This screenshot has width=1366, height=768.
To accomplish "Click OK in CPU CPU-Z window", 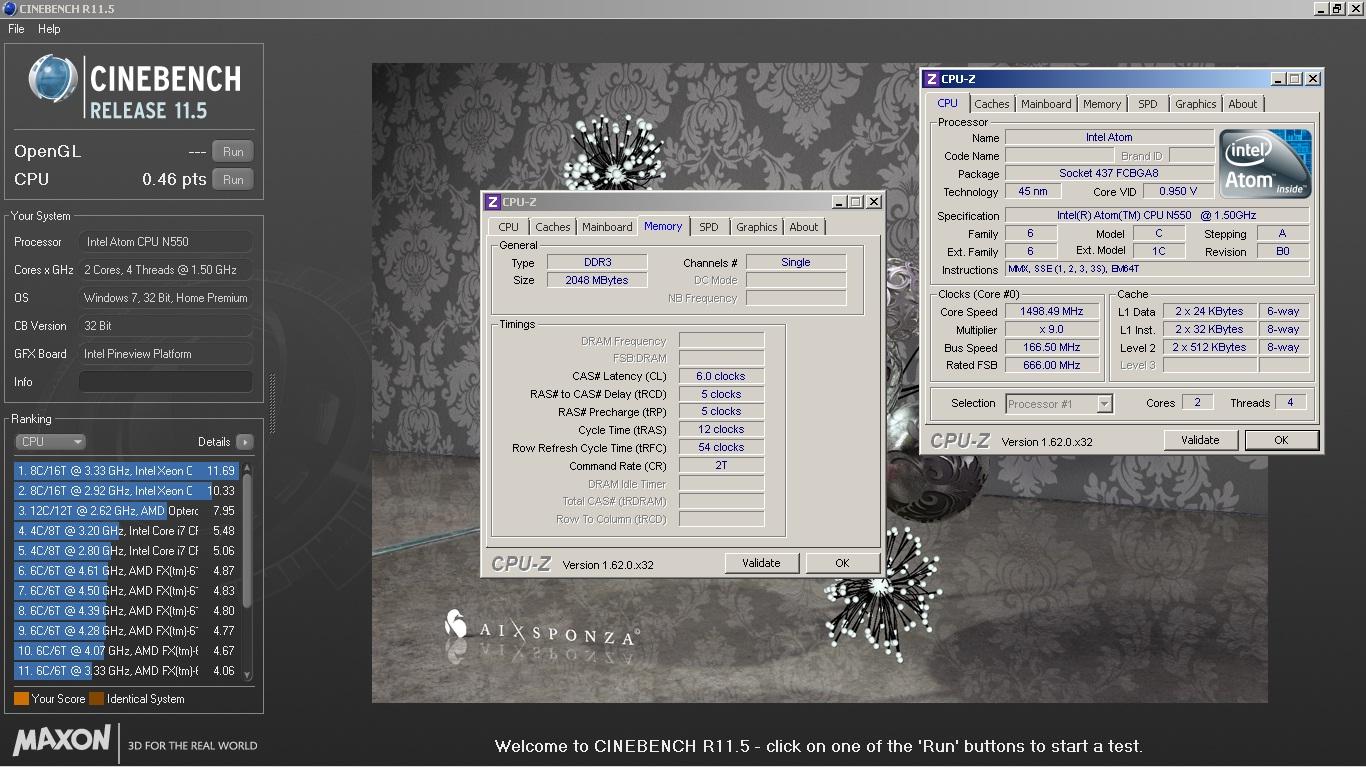I will [1281, 440].
